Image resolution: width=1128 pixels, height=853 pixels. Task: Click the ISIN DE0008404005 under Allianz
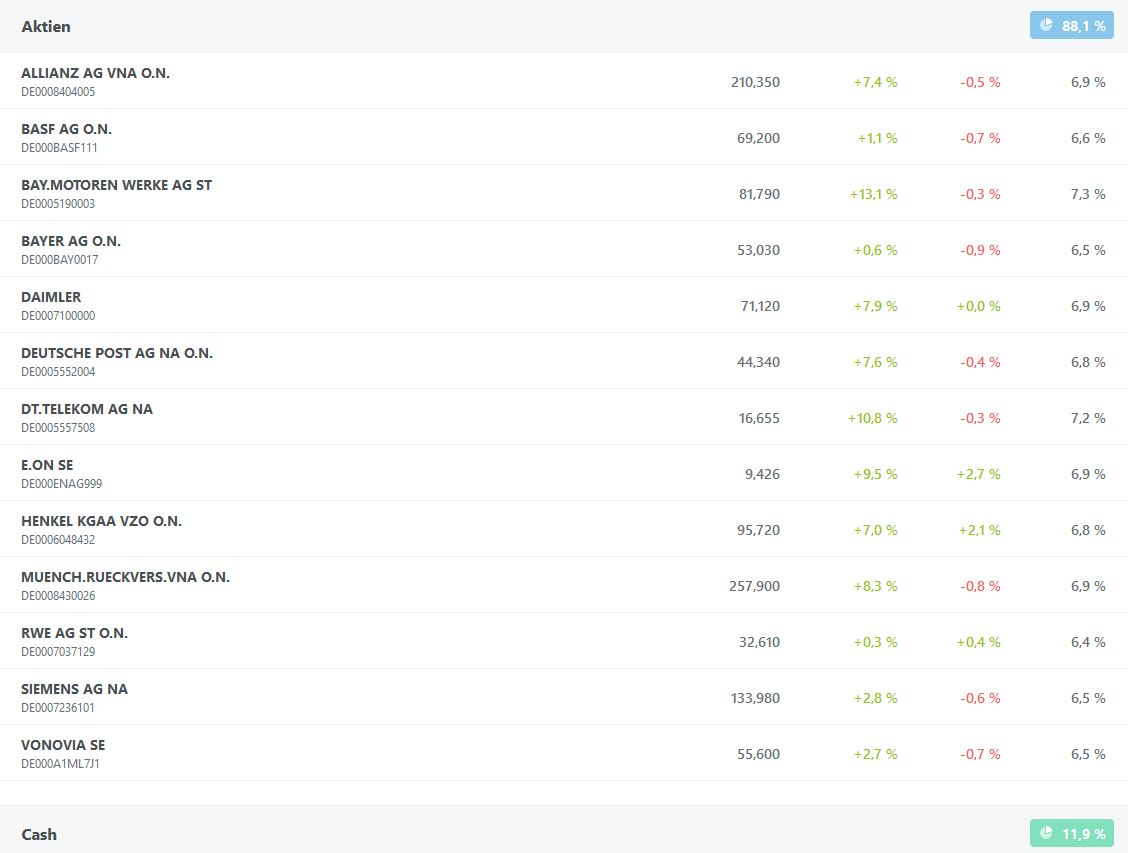(x=58, y=92)
